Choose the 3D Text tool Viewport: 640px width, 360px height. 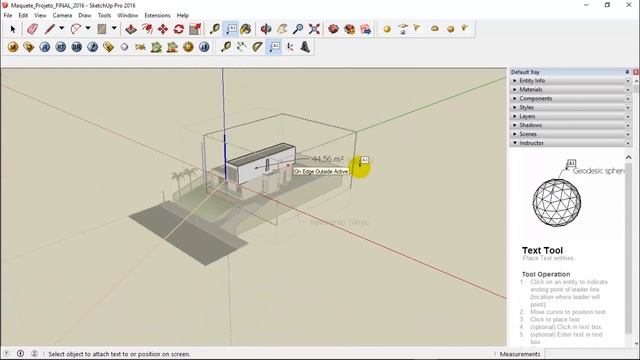click(x=305, y=47)
